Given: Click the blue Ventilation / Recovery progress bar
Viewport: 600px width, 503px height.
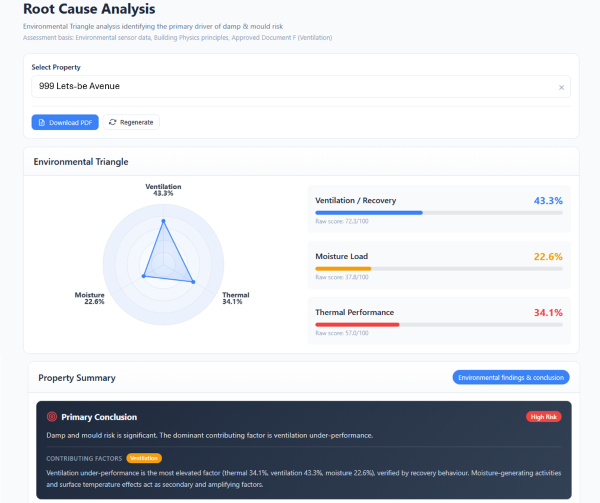Looking at the screenshot, I should 368,212.
